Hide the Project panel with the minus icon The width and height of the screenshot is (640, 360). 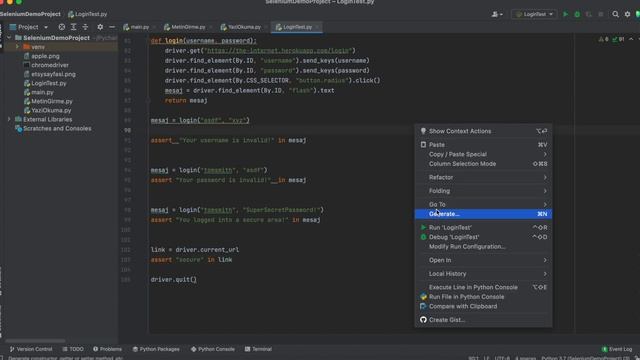pos(112,27)
